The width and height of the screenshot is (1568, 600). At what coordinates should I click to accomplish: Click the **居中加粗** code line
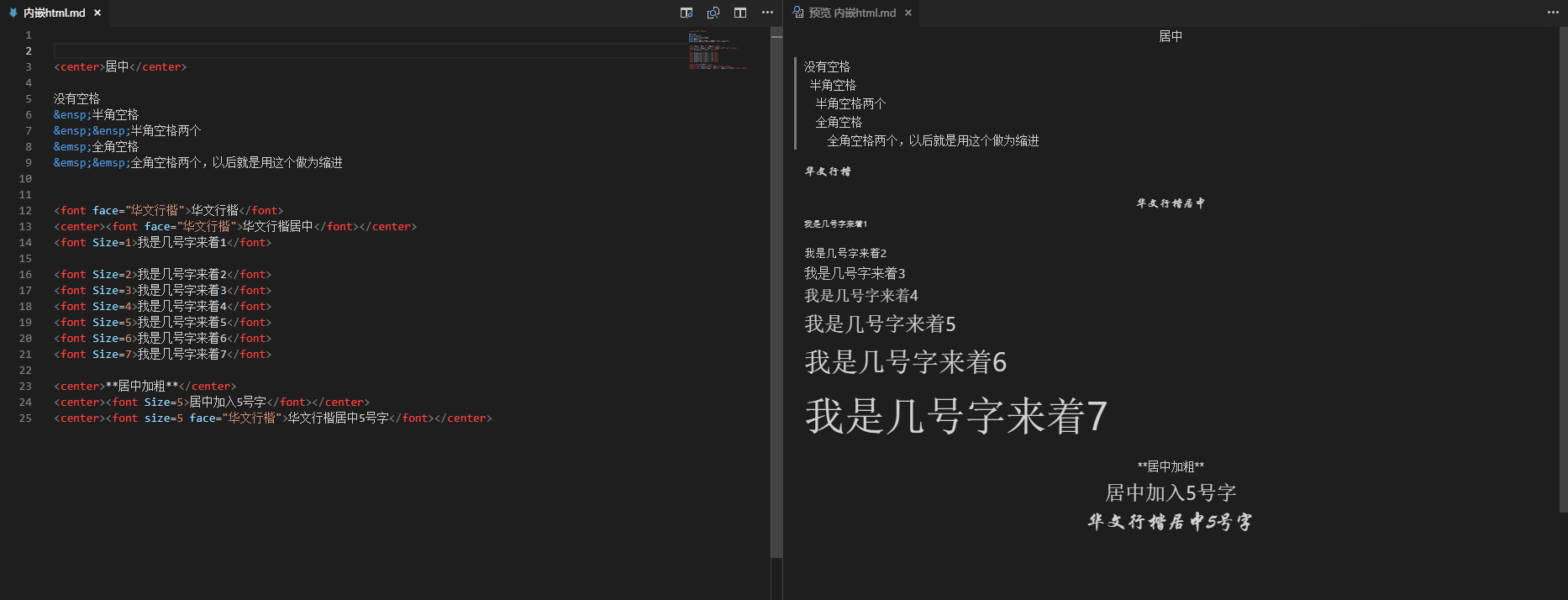point(145,386)
